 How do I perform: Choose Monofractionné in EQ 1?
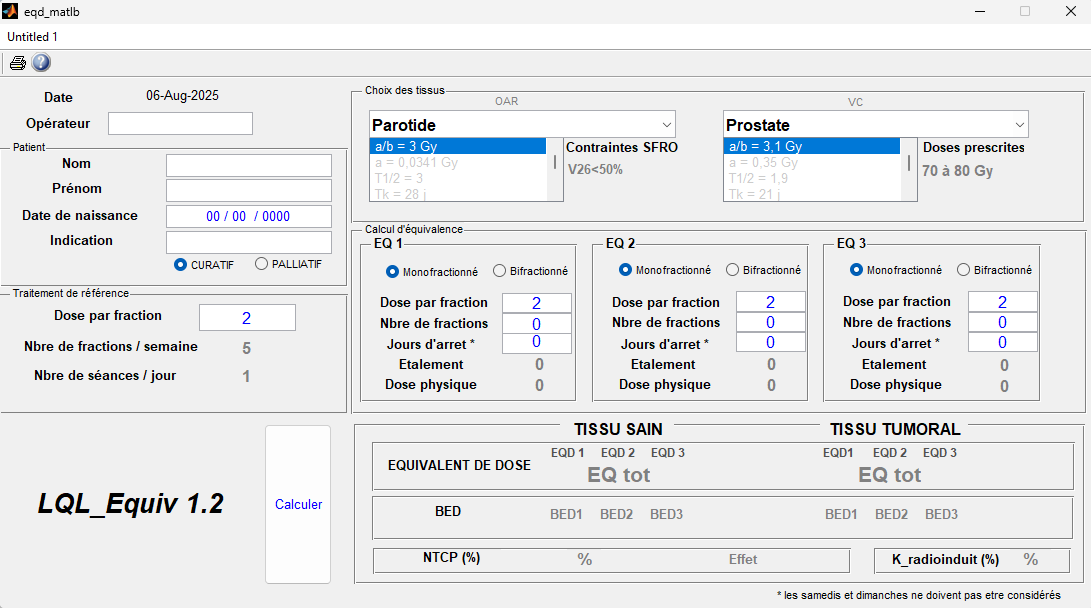(x=392, y=271)
